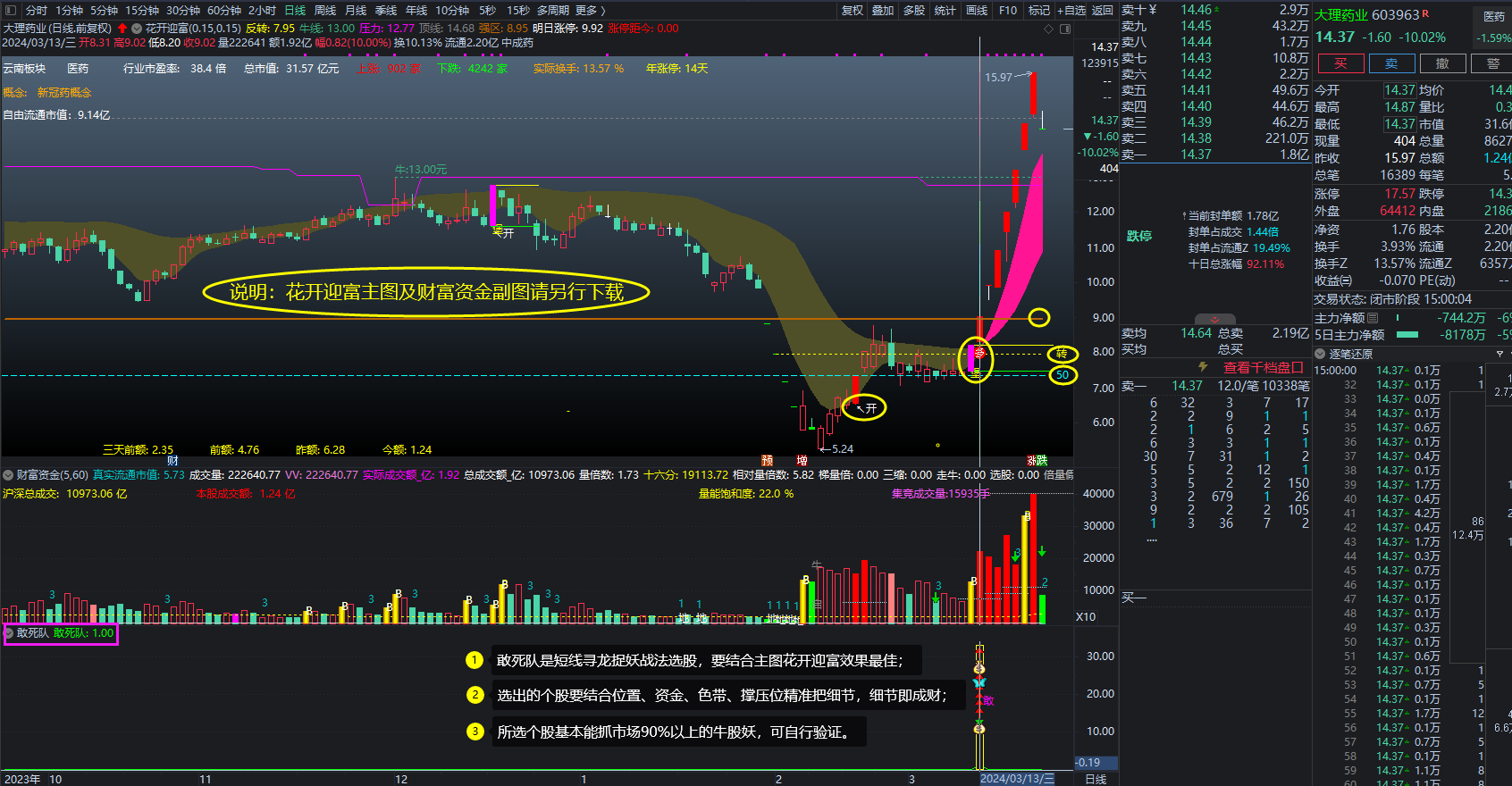1512x786 pixels.
Task: Click the 统计 statistics toolbar button
Action: [x=945, y=10]
